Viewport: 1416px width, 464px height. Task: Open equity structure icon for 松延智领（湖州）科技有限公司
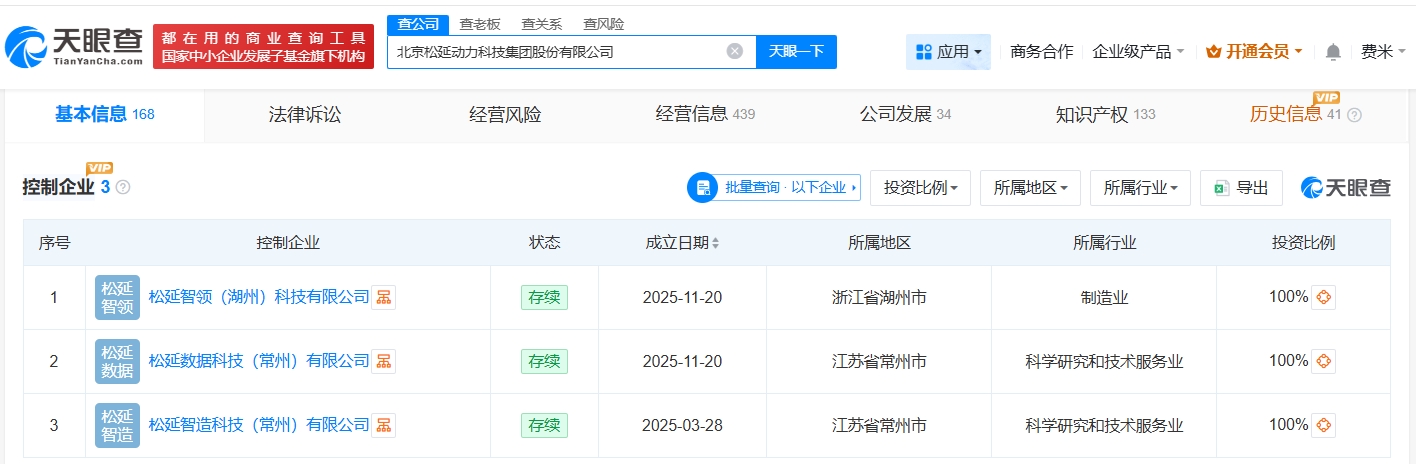383,297
